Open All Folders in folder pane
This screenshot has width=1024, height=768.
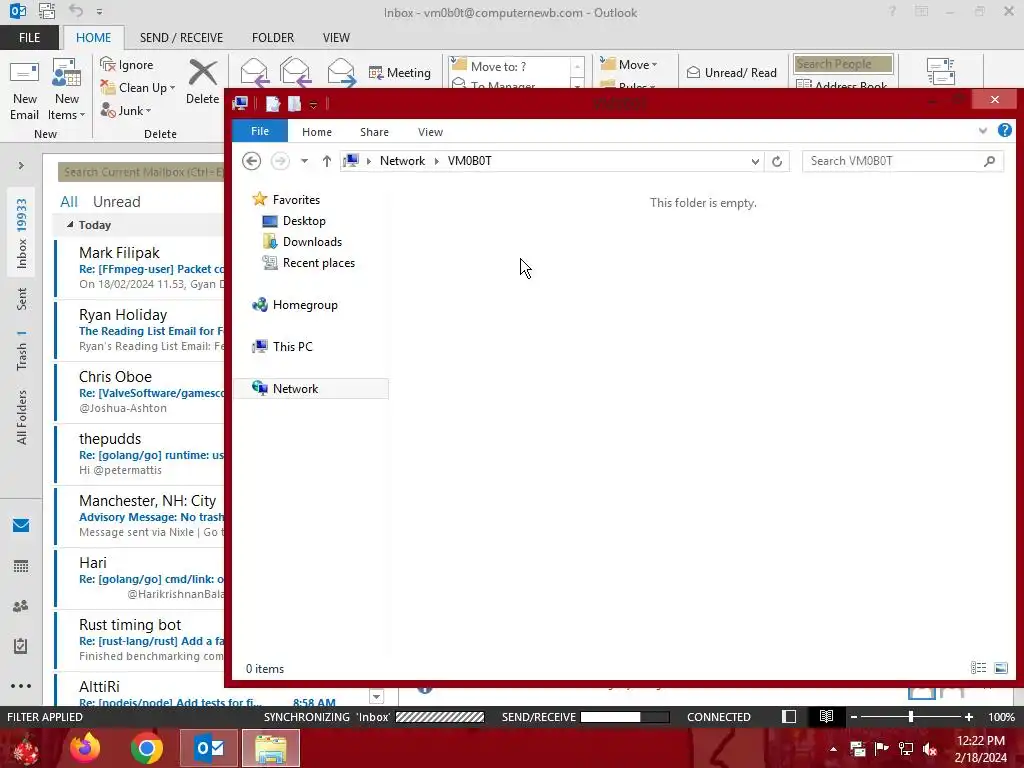22,417
